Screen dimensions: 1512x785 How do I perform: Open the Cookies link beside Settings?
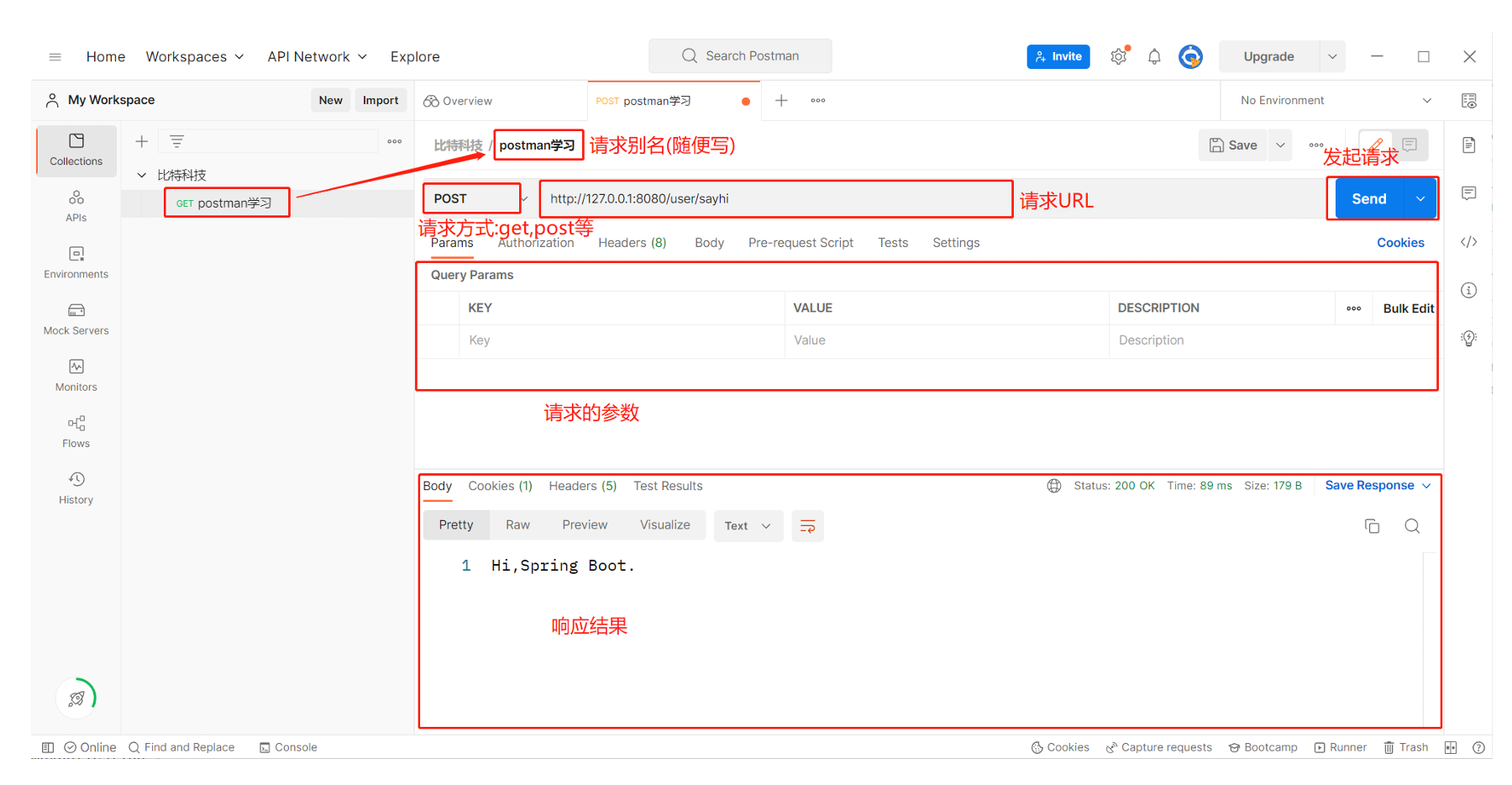(x=1400, y=243)
